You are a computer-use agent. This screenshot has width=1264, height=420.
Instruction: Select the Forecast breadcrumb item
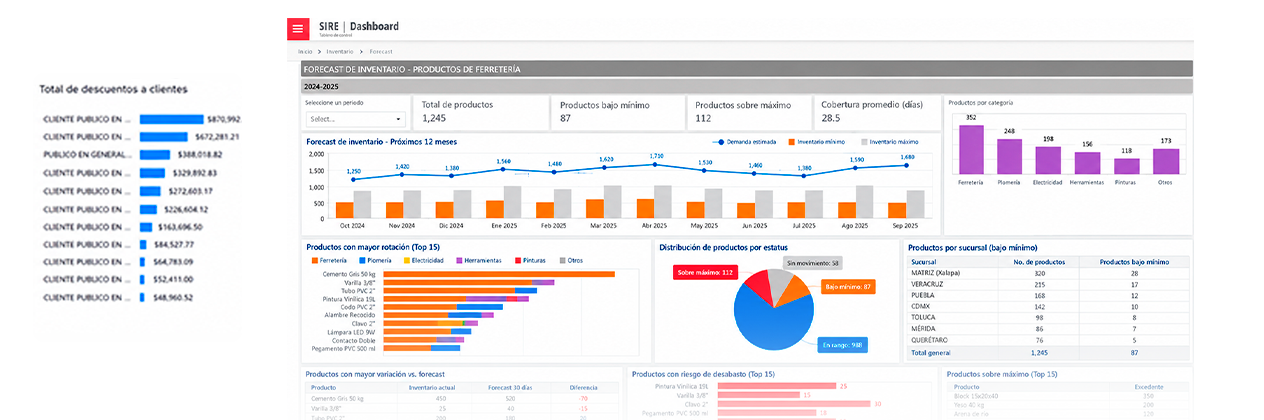(380, 50)
